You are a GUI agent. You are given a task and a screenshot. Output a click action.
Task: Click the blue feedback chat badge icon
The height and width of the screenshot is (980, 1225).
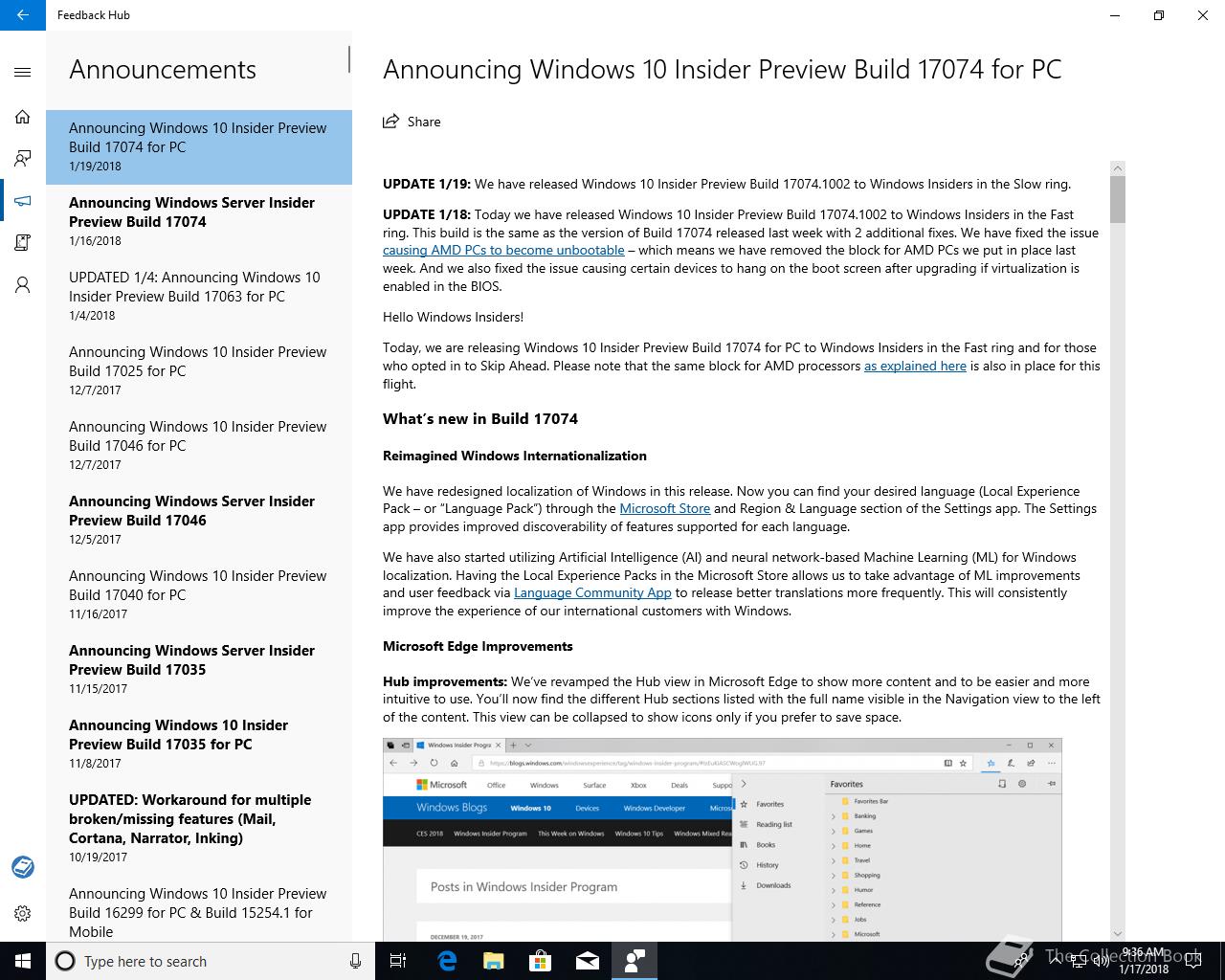23,867
